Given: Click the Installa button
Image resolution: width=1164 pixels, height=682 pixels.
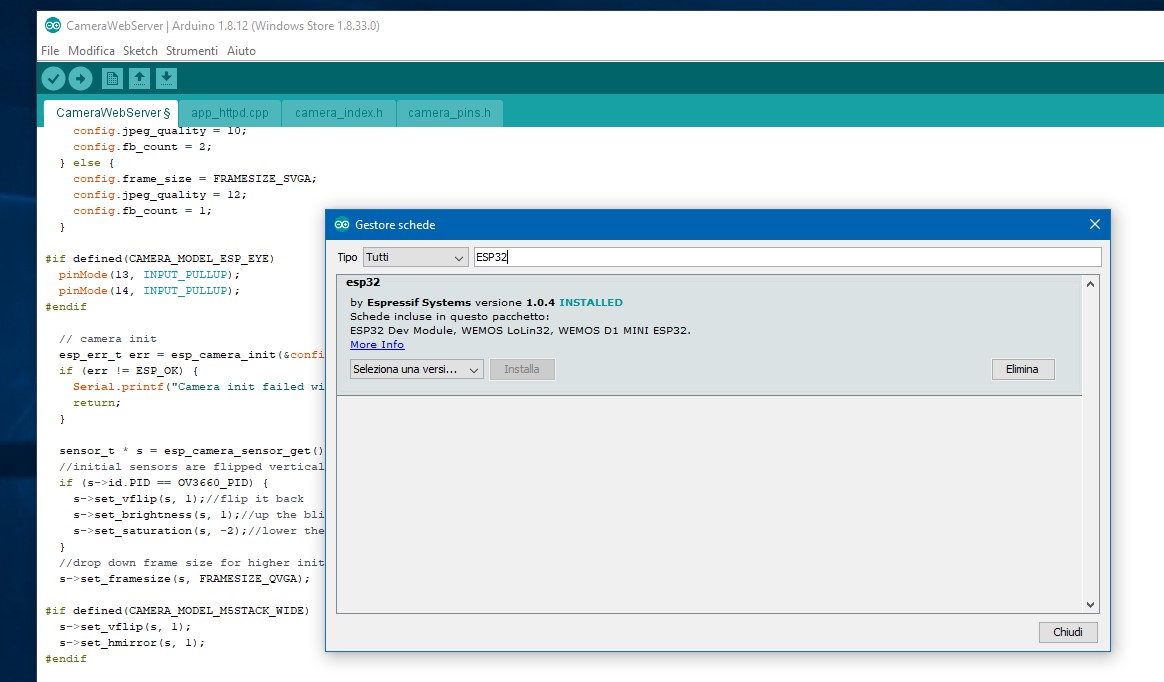Looking at the screenshot, I should tap(522, 369).
